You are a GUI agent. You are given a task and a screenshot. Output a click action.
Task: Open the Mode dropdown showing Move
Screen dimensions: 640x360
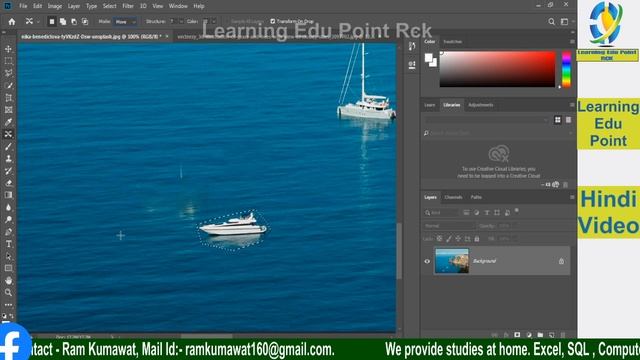coord(125,22)
